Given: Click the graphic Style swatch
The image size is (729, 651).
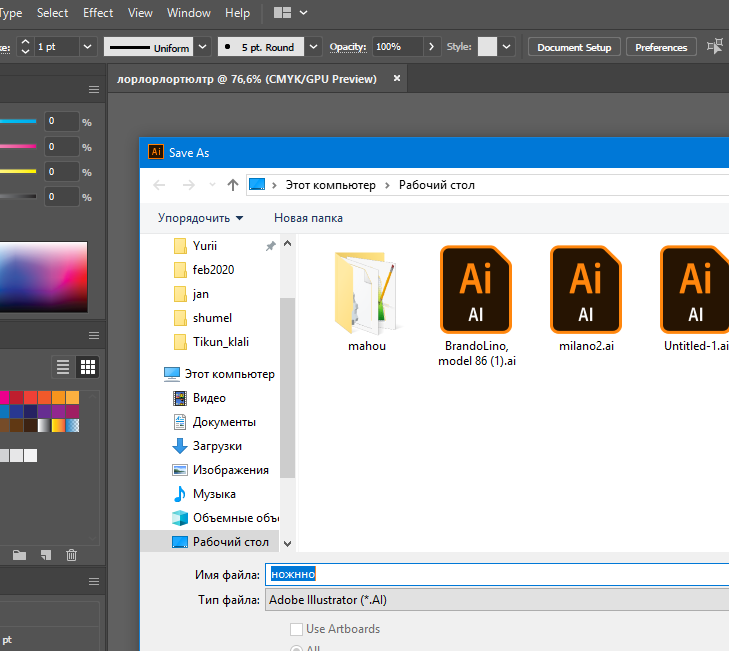Looking at the screenshot, I should pyautogui.click(x=487, y=46).
